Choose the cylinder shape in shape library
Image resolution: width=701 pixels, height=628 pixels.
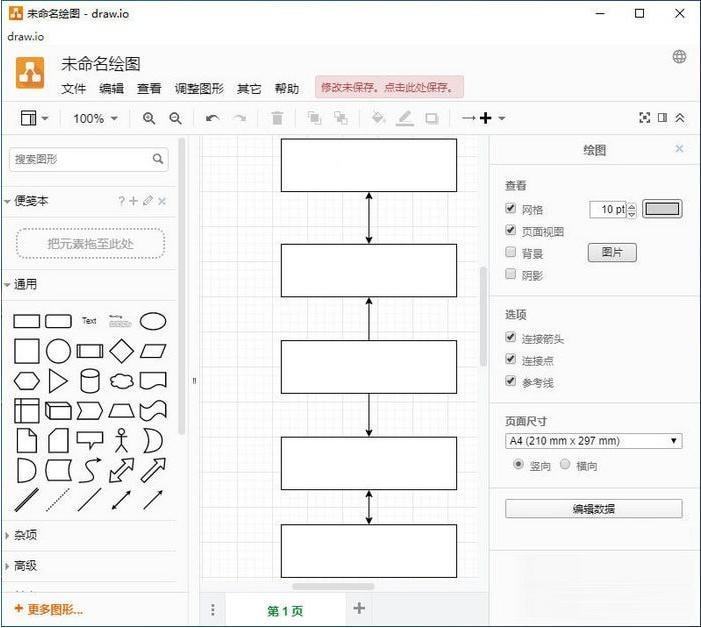[90, 381]
